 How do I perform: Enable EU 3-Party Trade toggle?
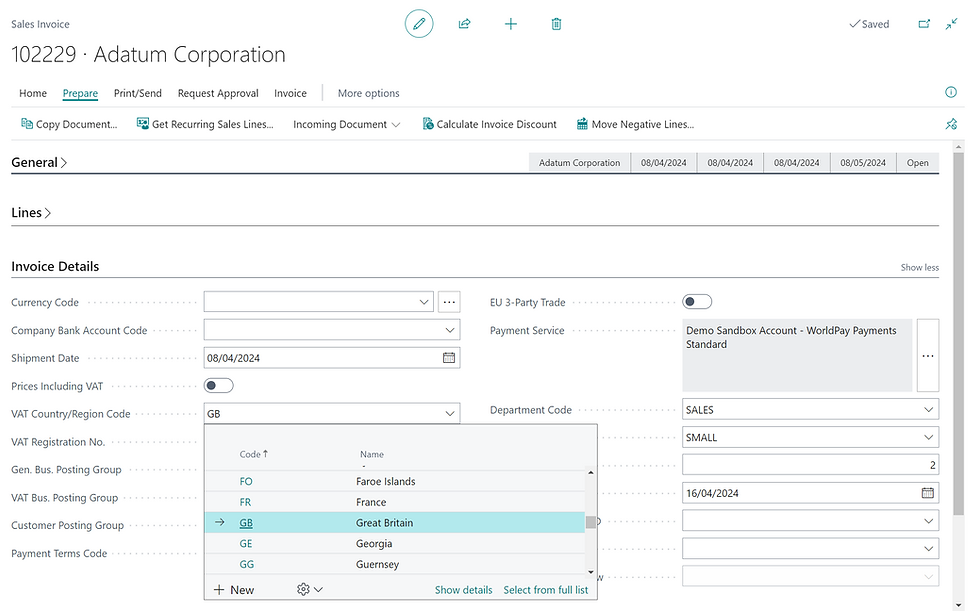click(697, 302)
